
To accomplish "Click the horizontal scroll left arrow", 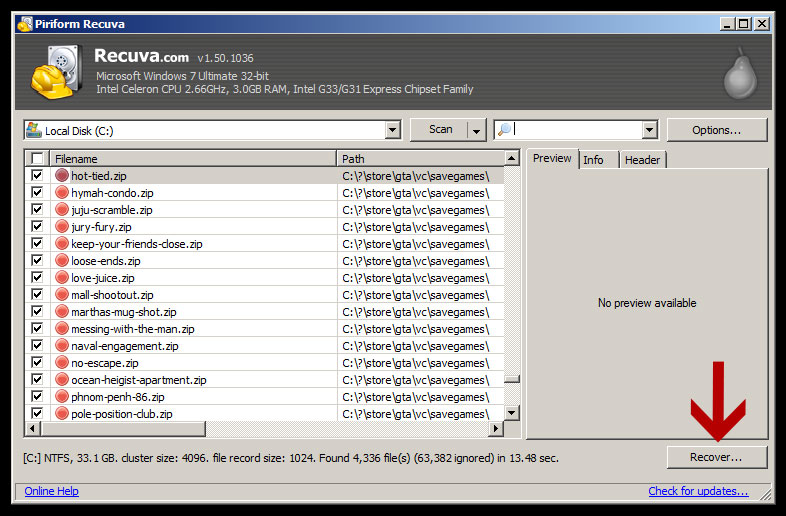I will point(33,429).
